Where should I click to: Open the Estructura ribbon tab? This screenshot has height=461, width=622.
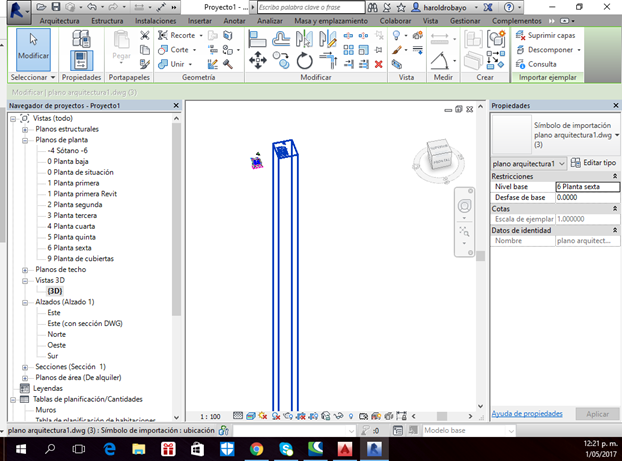tap(107, 21)
